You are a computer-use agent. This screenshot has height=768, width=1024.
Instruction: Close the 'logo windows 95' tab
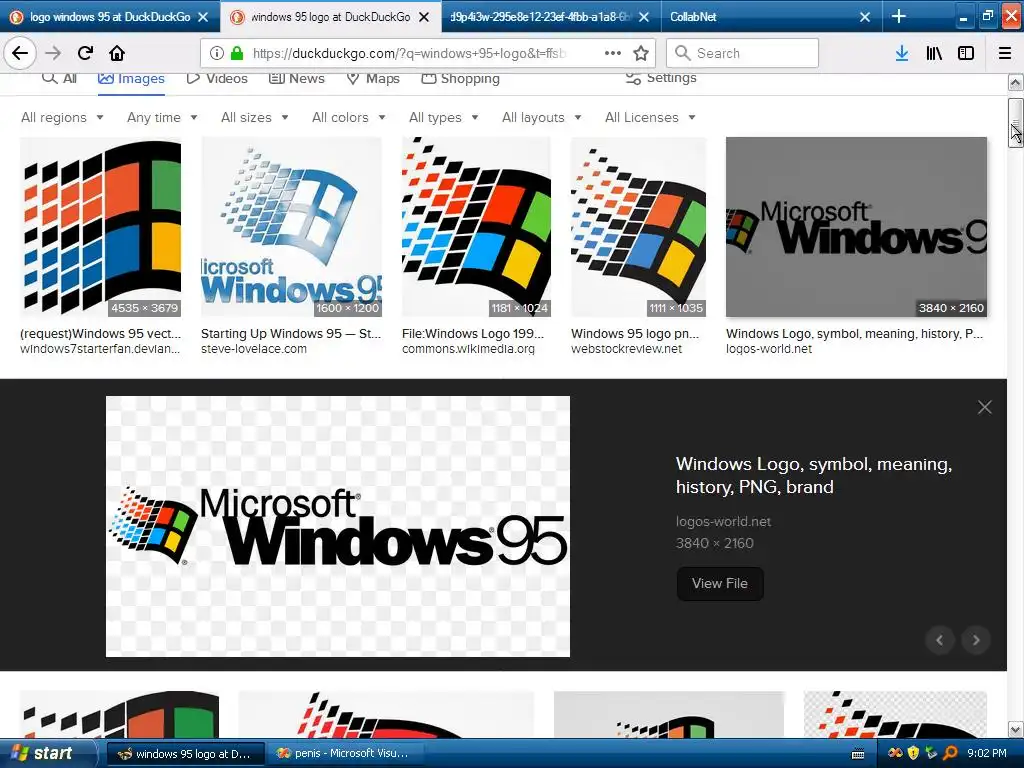(x=203, y=17)
